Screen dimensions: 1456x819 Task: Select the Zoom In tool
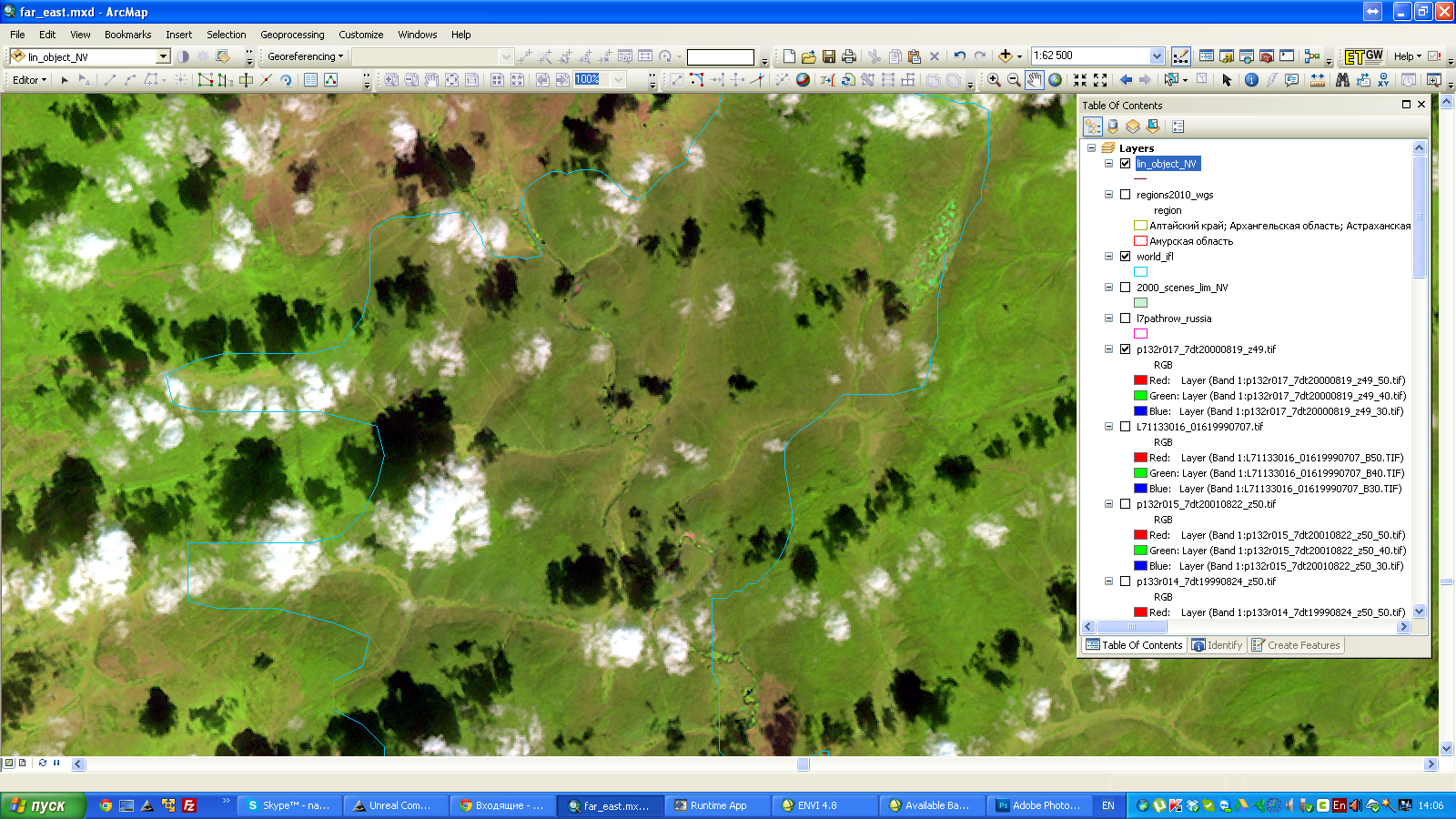pos(994,80)
